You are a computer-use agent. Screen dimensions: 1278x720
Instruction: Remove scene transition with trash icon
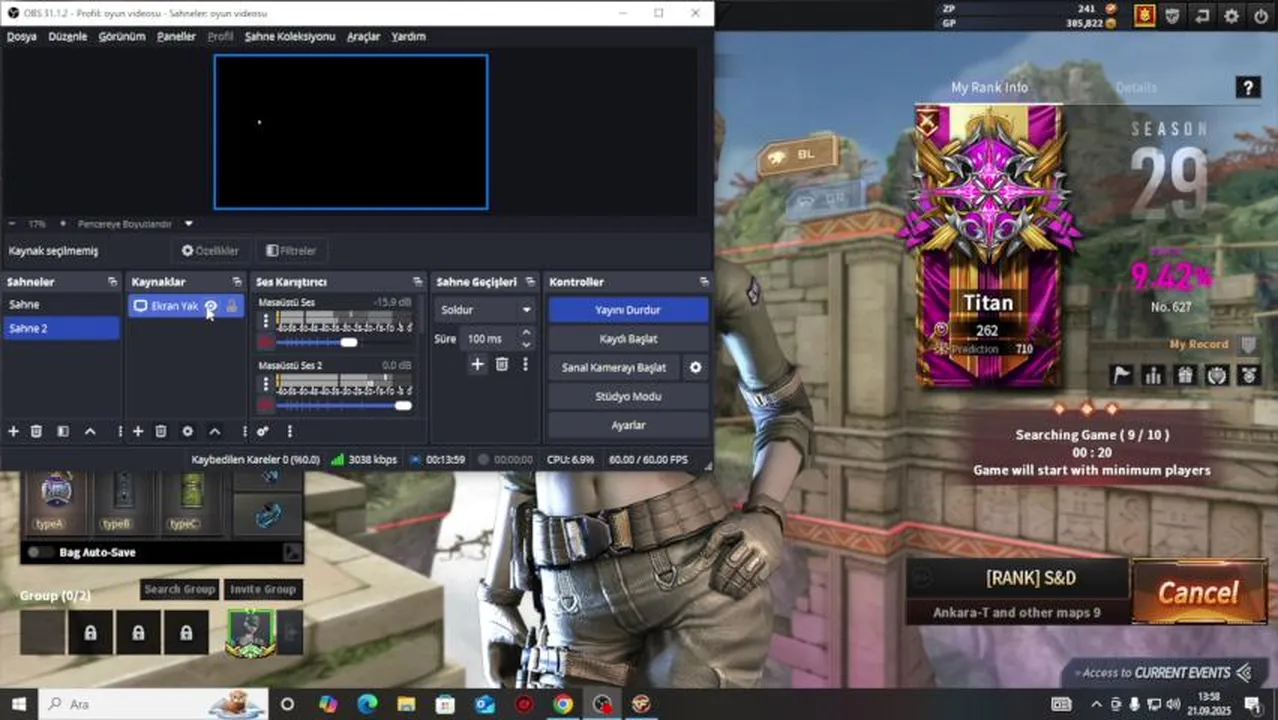(502, 365)
